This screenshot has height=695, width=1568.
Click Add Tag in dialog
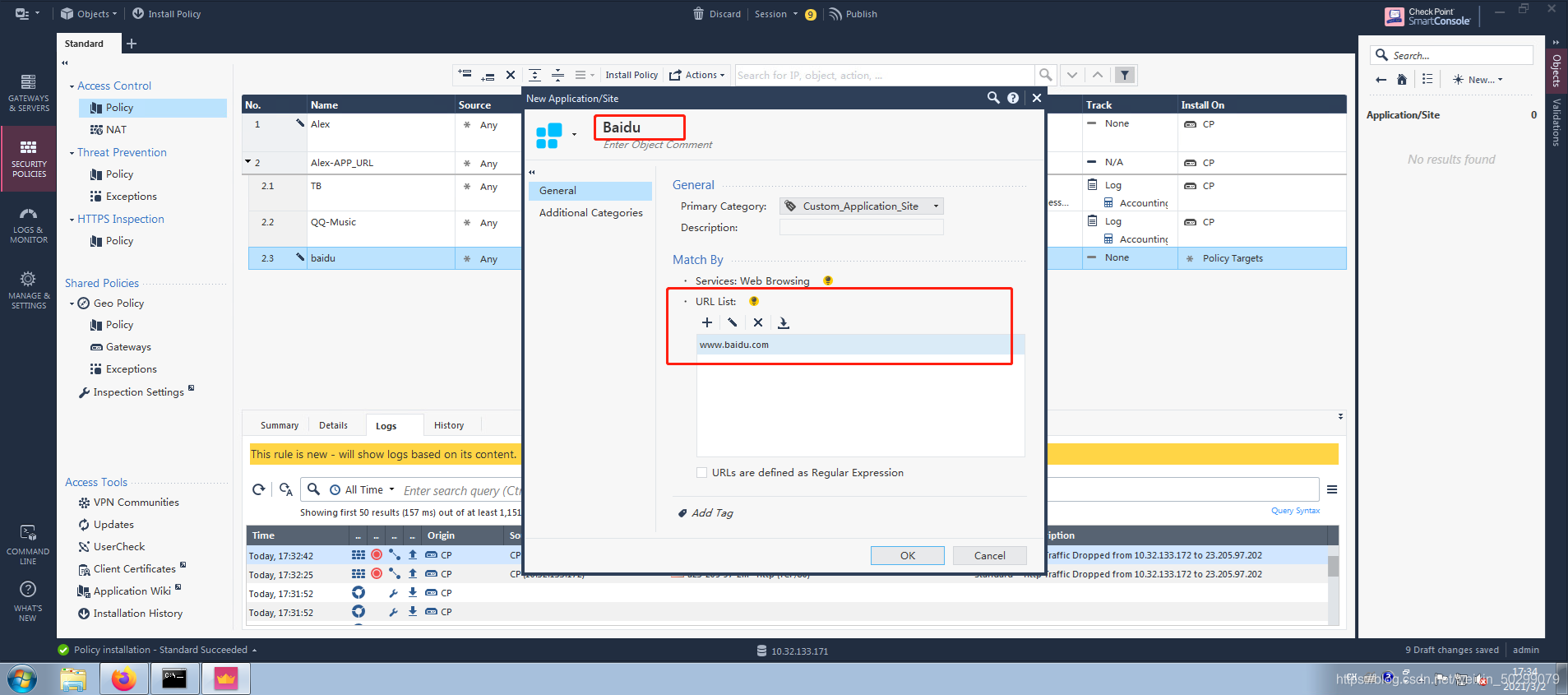click(x=705, y=512)
